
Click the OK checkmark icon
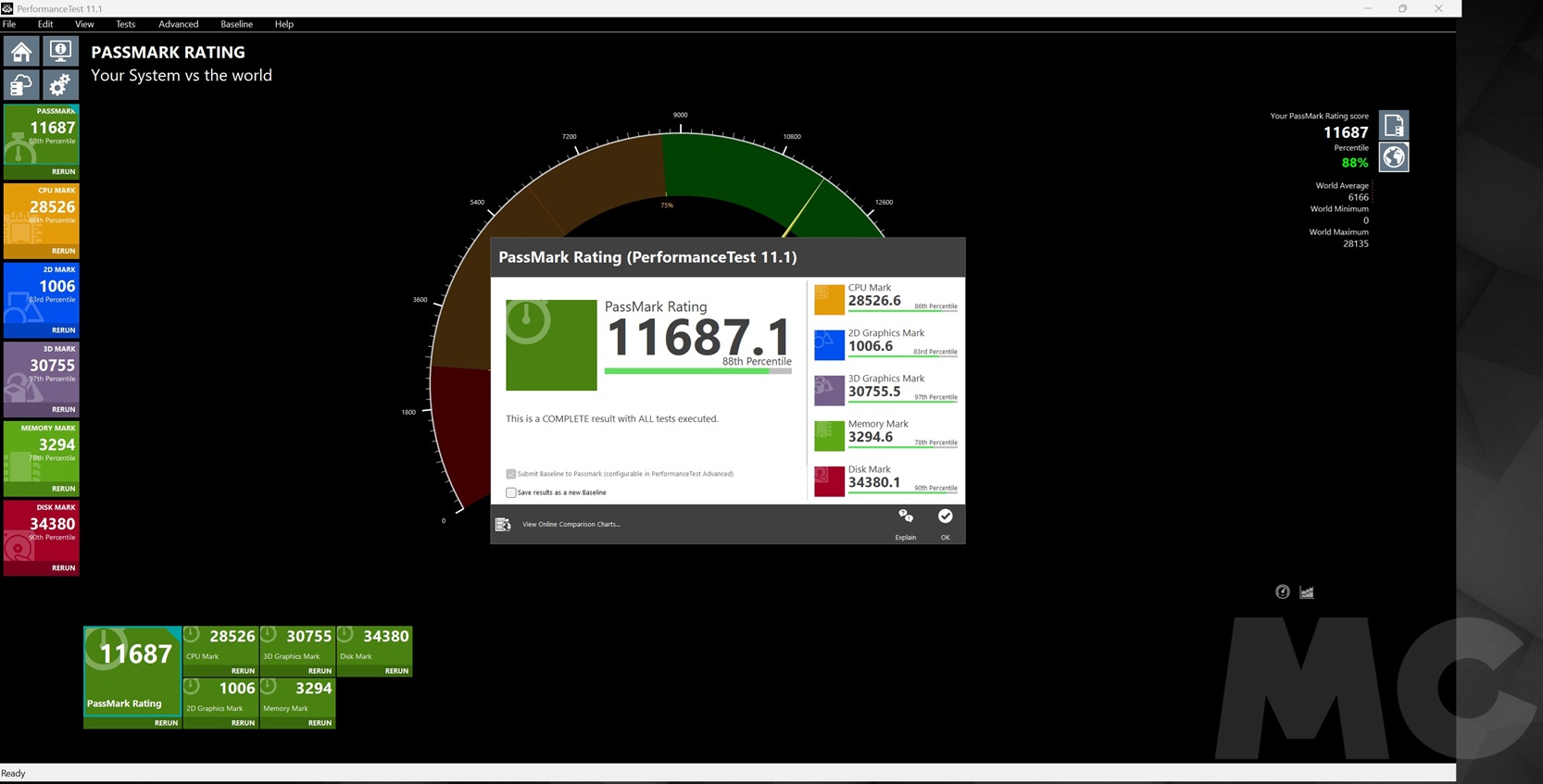[945, 516]
